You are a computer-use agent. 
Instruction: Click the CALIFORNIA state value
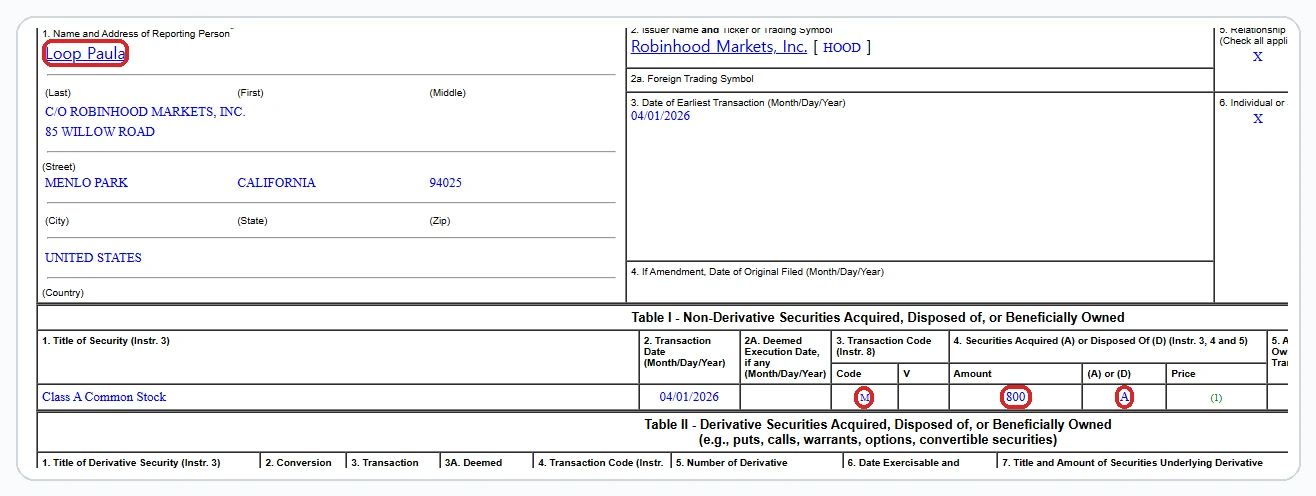tap(276, 183)
